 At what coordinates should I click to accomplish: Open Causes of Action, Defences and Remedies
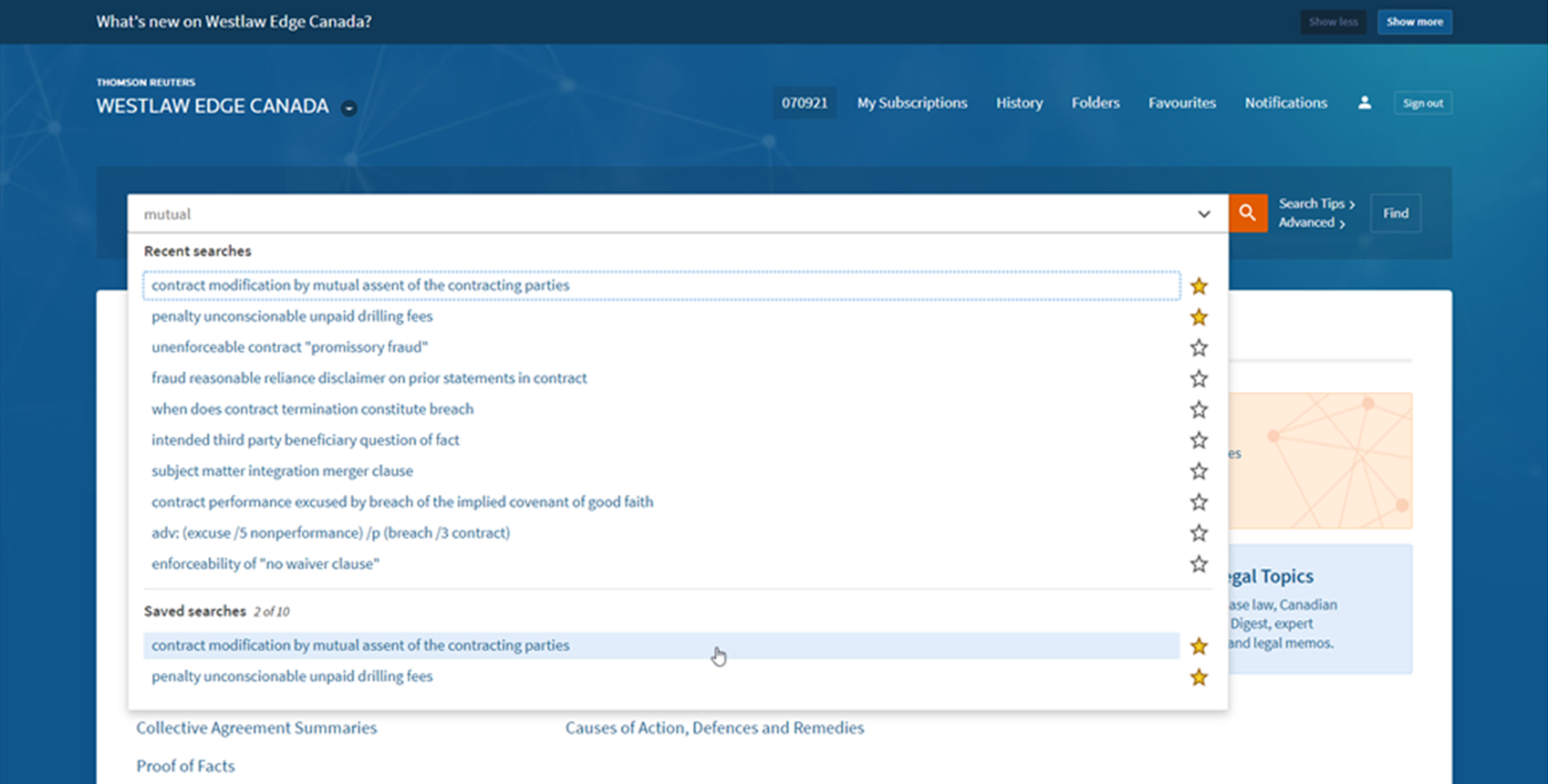pos(714,728)
